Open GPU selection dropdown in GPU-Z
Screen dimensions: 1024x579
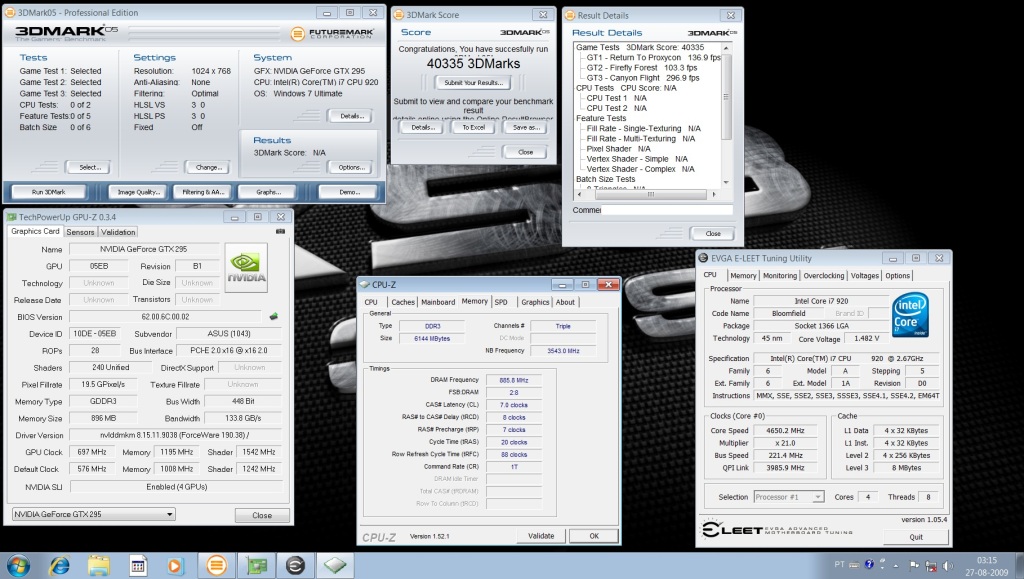point(93,514)
